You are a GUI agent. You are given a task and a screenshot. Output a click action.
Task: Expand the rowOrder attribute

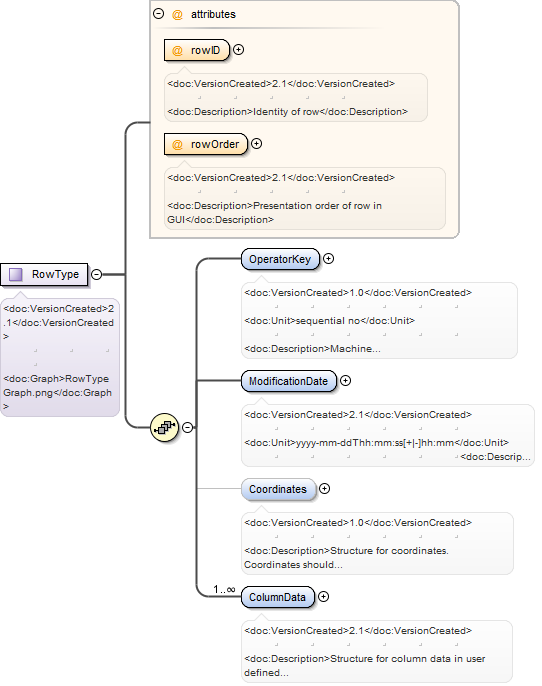257,144
